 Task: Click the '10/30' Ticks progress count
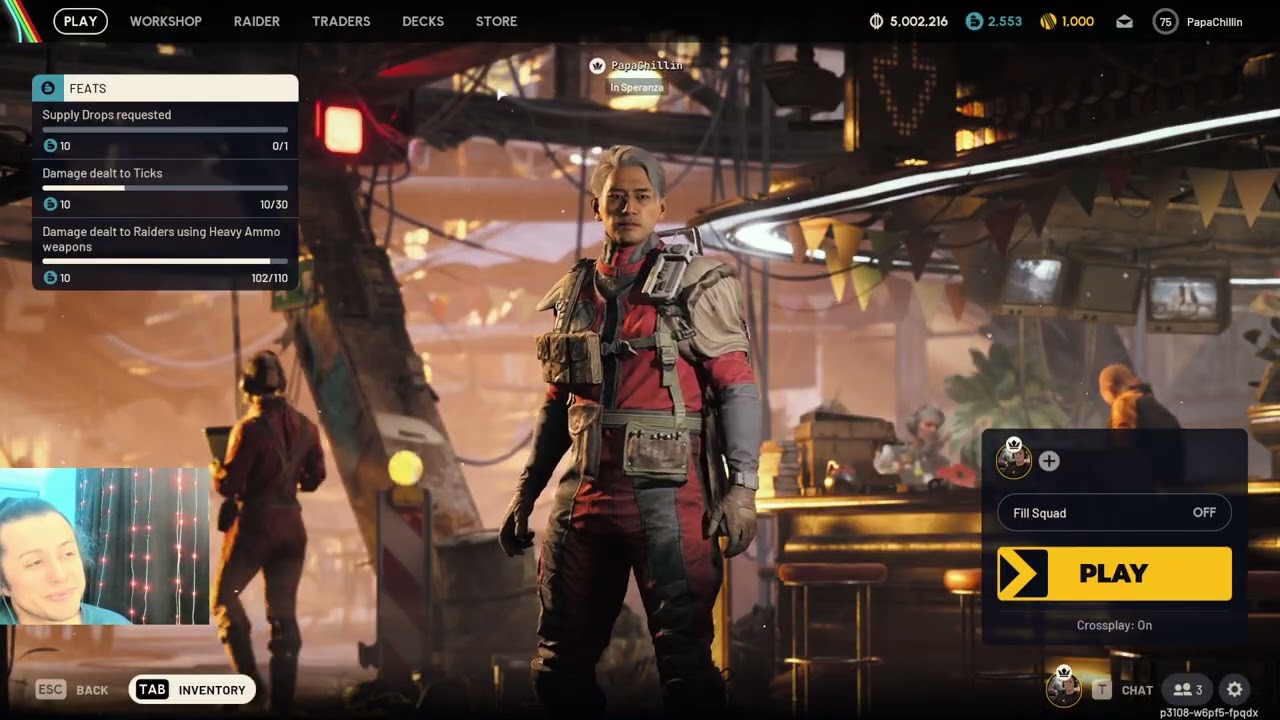pos(273,204)
